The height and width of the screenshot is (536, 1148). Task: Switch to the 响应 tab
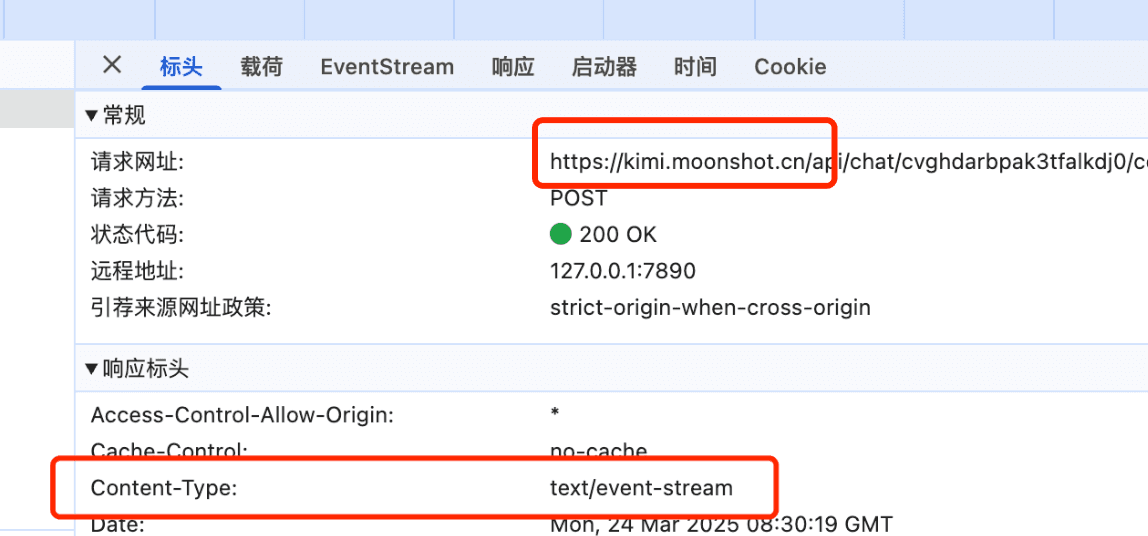point(512,67)
